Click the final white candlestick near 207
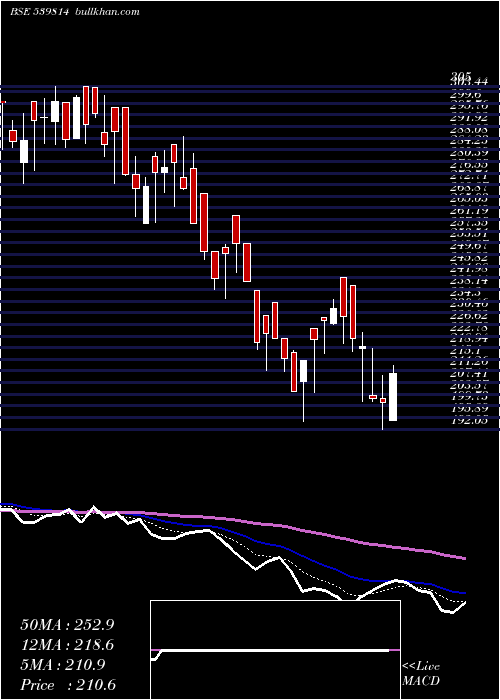 pos(393,397)
